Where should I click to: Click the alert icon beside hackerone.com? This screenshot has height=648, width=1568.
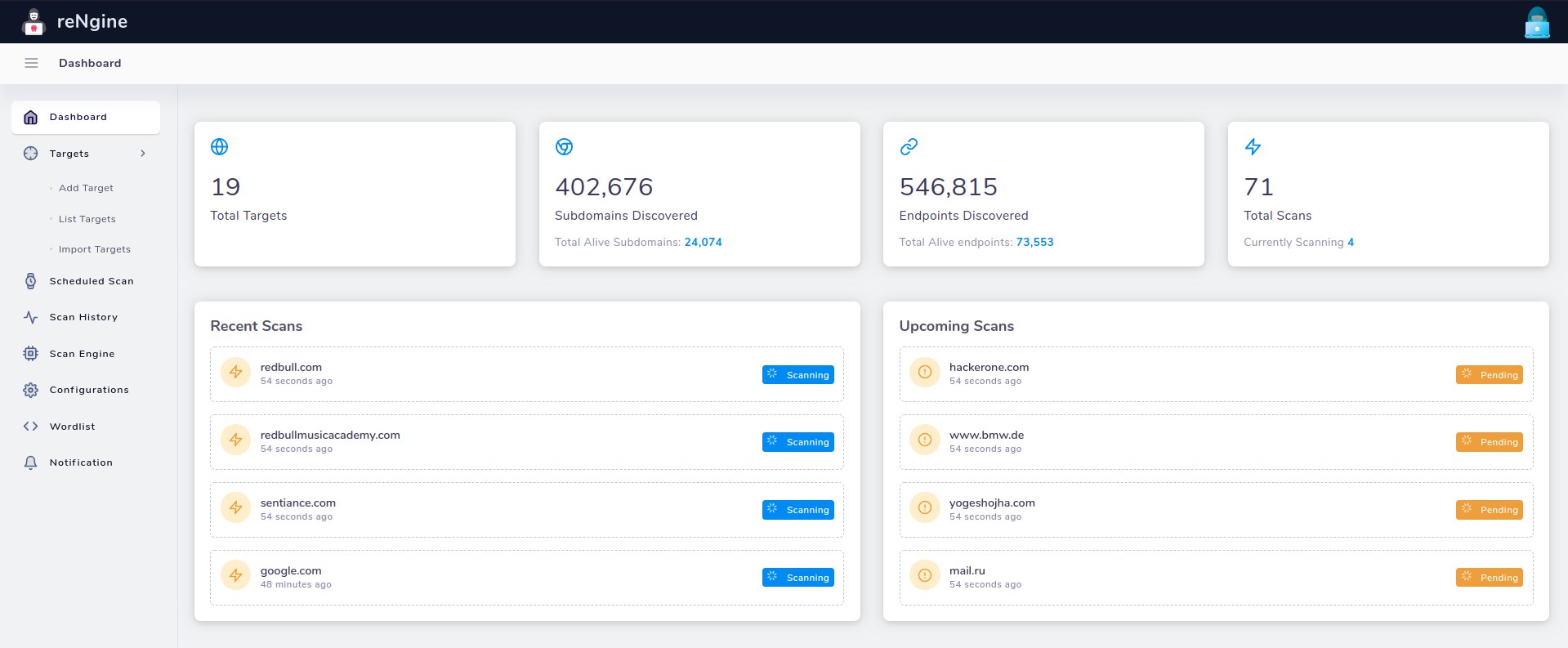(x=924, y=373)
